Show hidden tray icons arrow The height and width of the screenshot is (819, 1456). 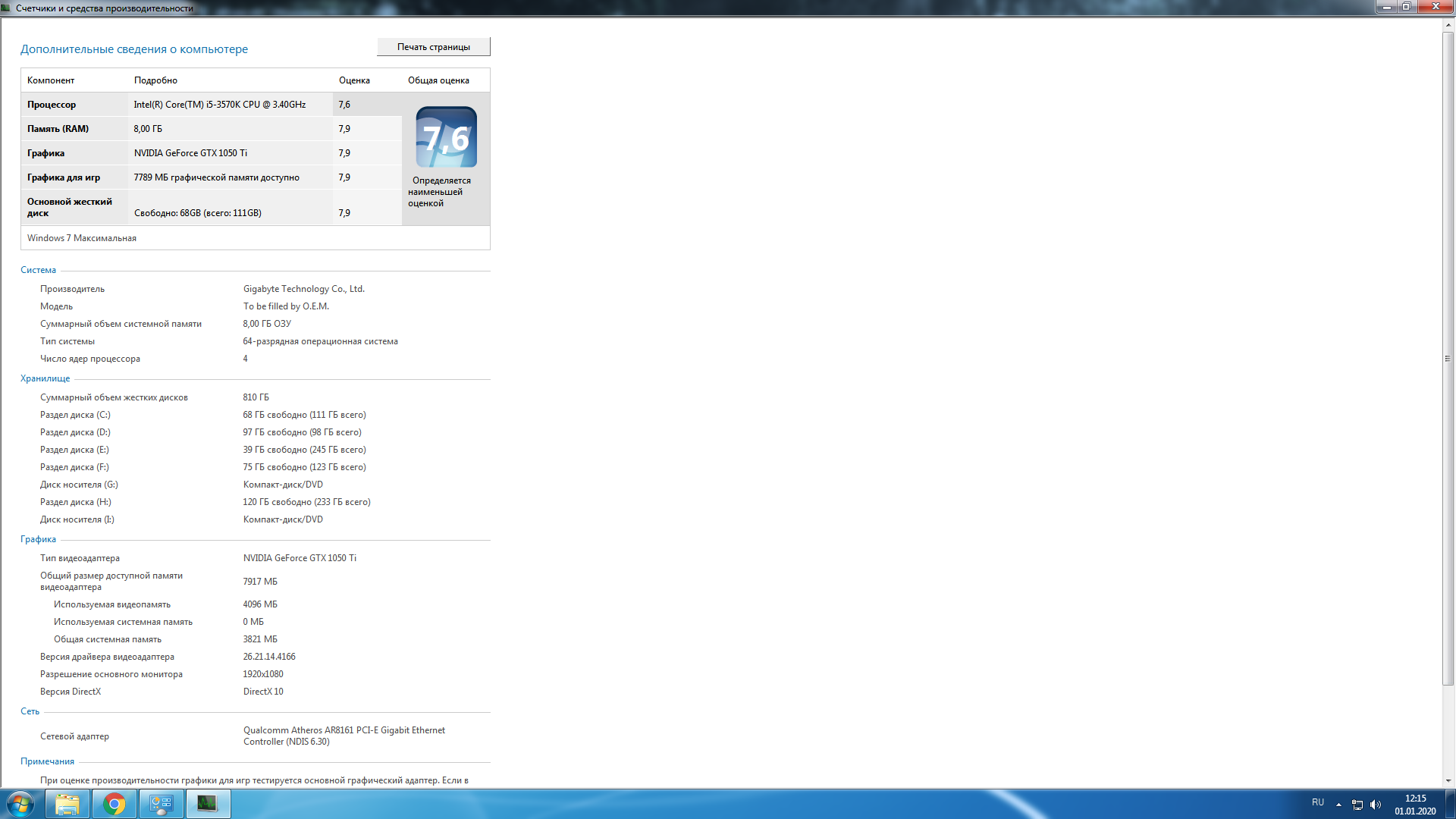pyautogui.click(x=1338, y=805)
